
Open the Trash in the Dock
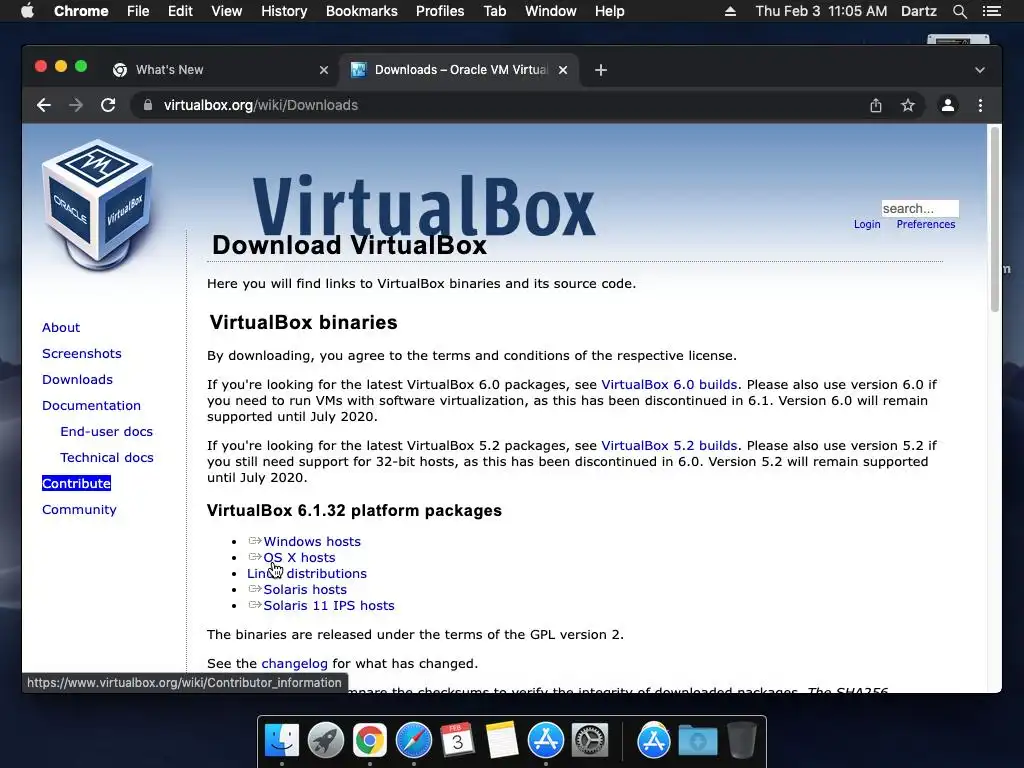pyautogui.click(x=741, y=741)
